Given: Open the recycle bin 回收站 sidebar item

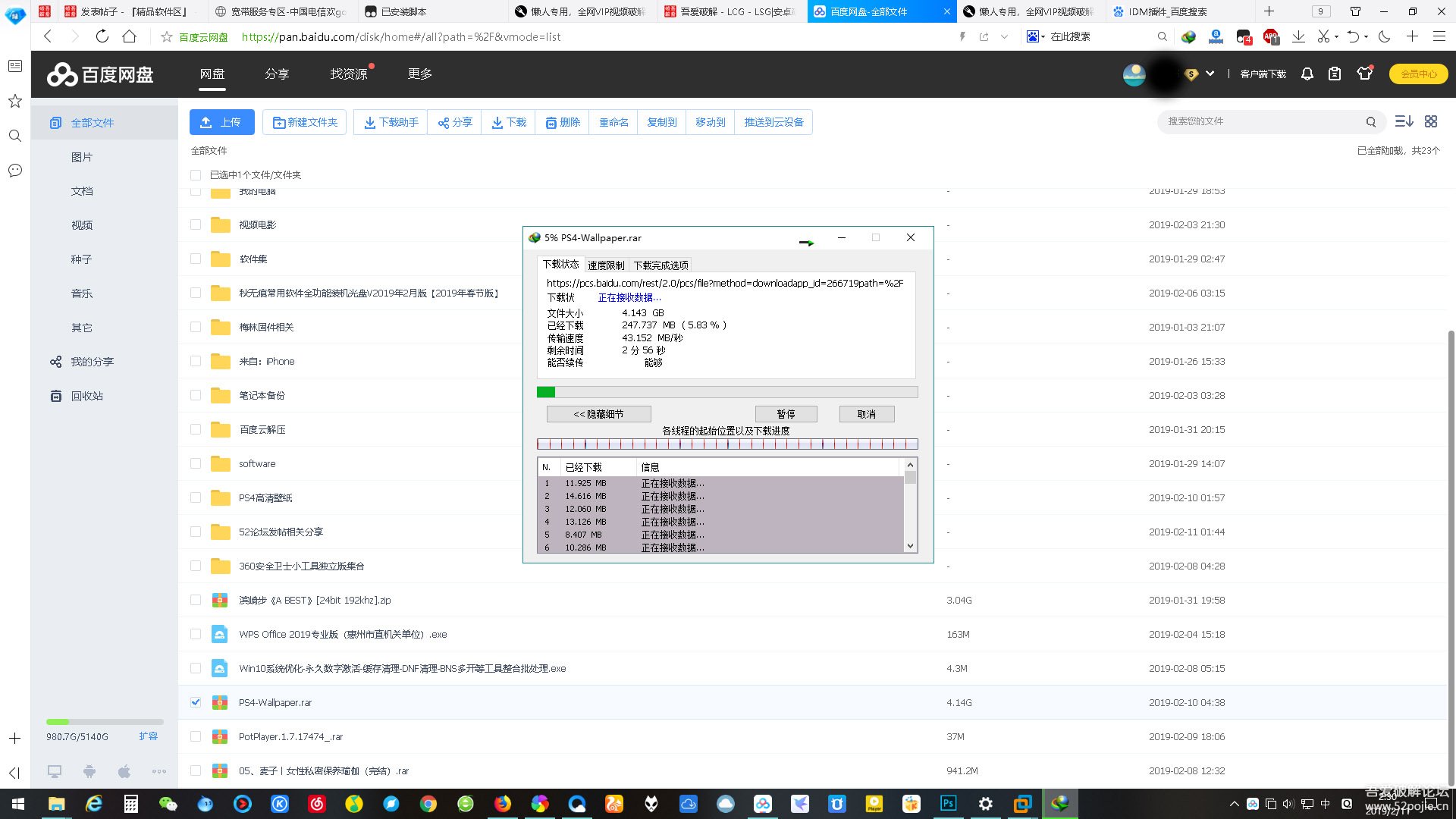Looking at the screenshot, I should pos(86,396).
